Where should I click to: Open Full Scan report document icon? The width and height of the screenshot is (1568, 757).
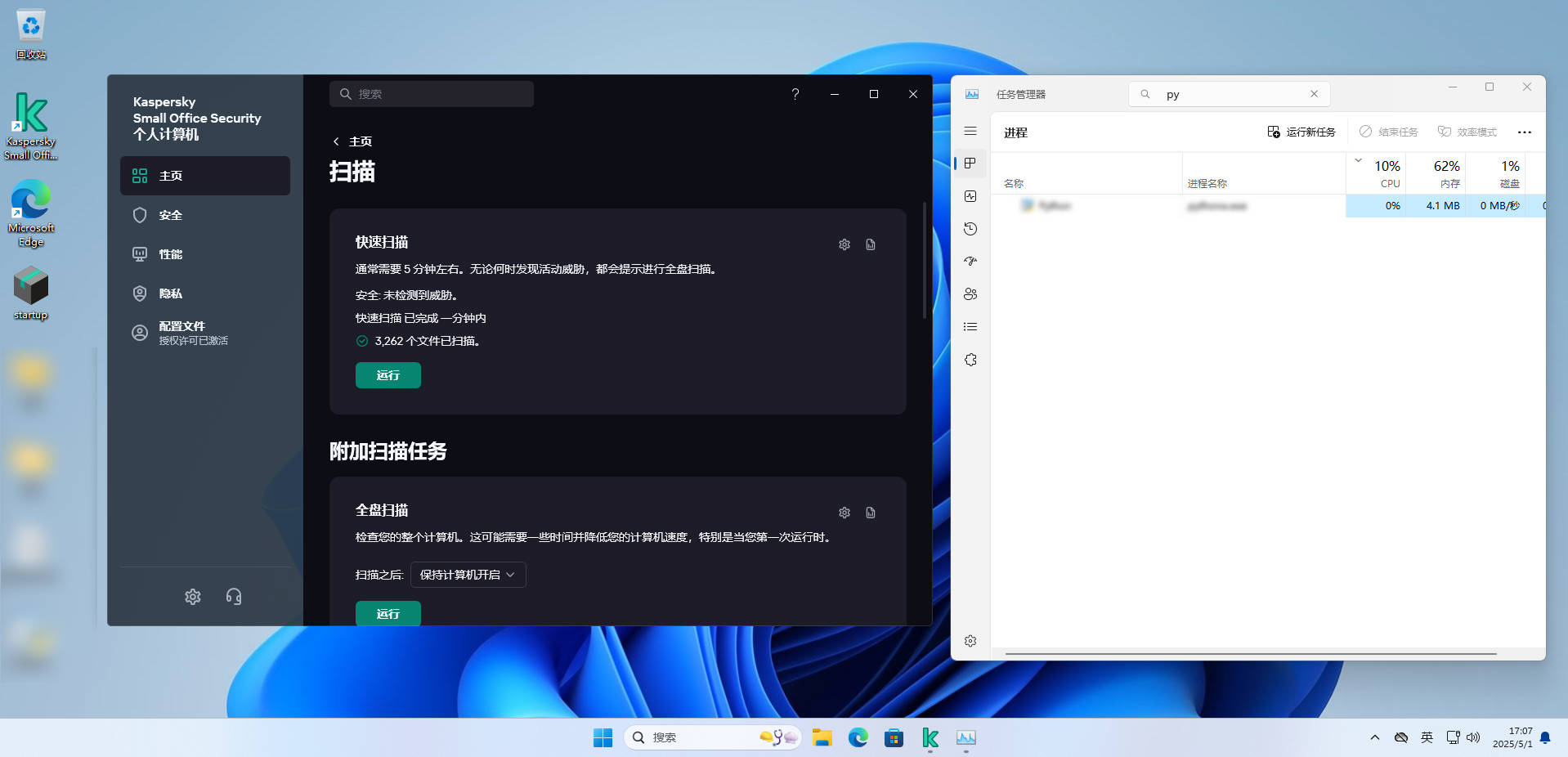click(871, 513)
